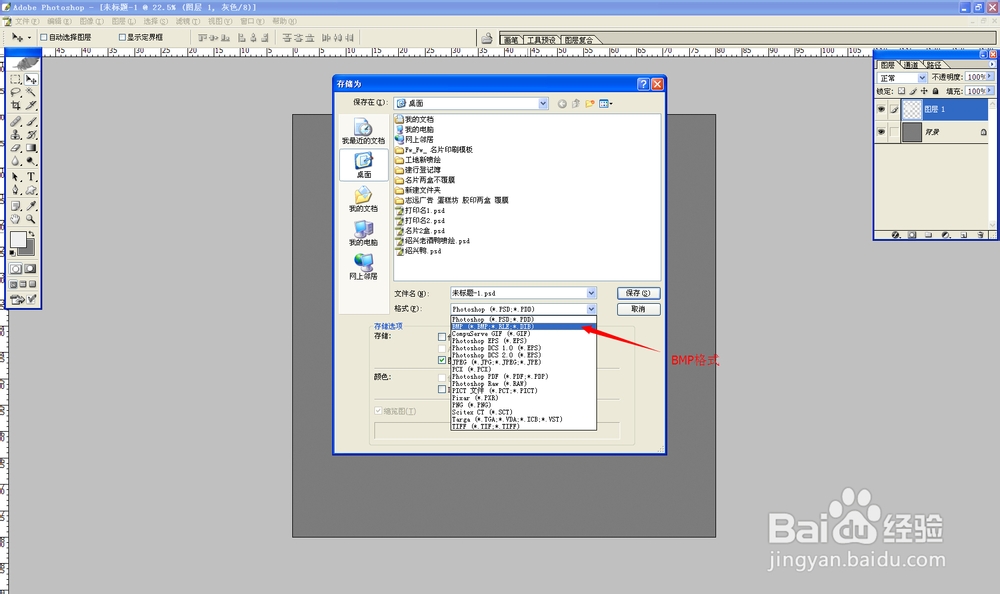Collapse the 格式 dropdown arrow
Viewport: 1000px width, 594px height.
click(x=591, y=309)
